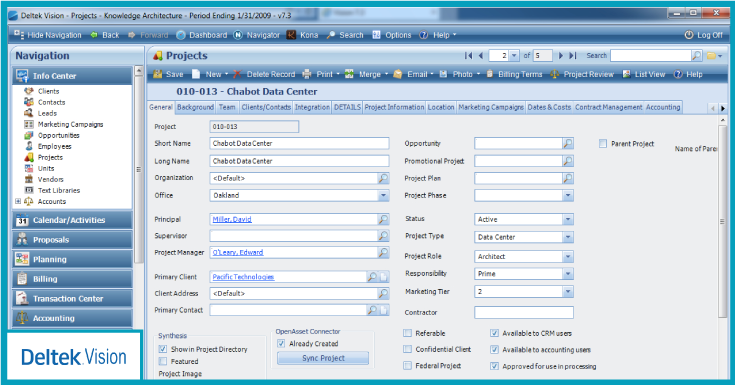
Task: Jump to the first record
Action: pyautogui.click(x=468, y=55)
